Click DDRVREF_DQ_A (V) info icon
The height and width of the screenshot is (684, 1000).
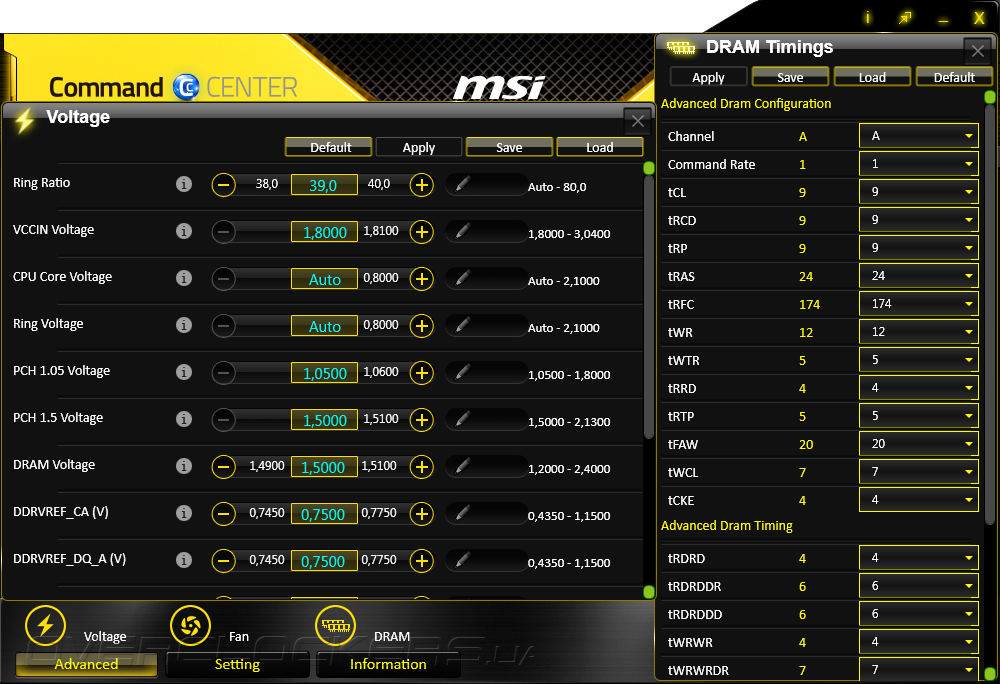184,560
